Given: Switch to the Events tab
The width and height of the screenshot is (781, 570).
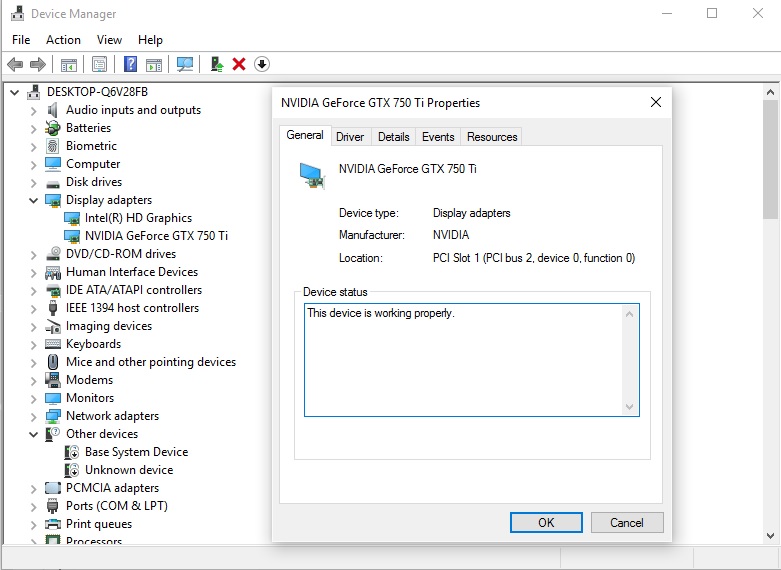Looking at the screenshot, I should [x=438, y=137].
